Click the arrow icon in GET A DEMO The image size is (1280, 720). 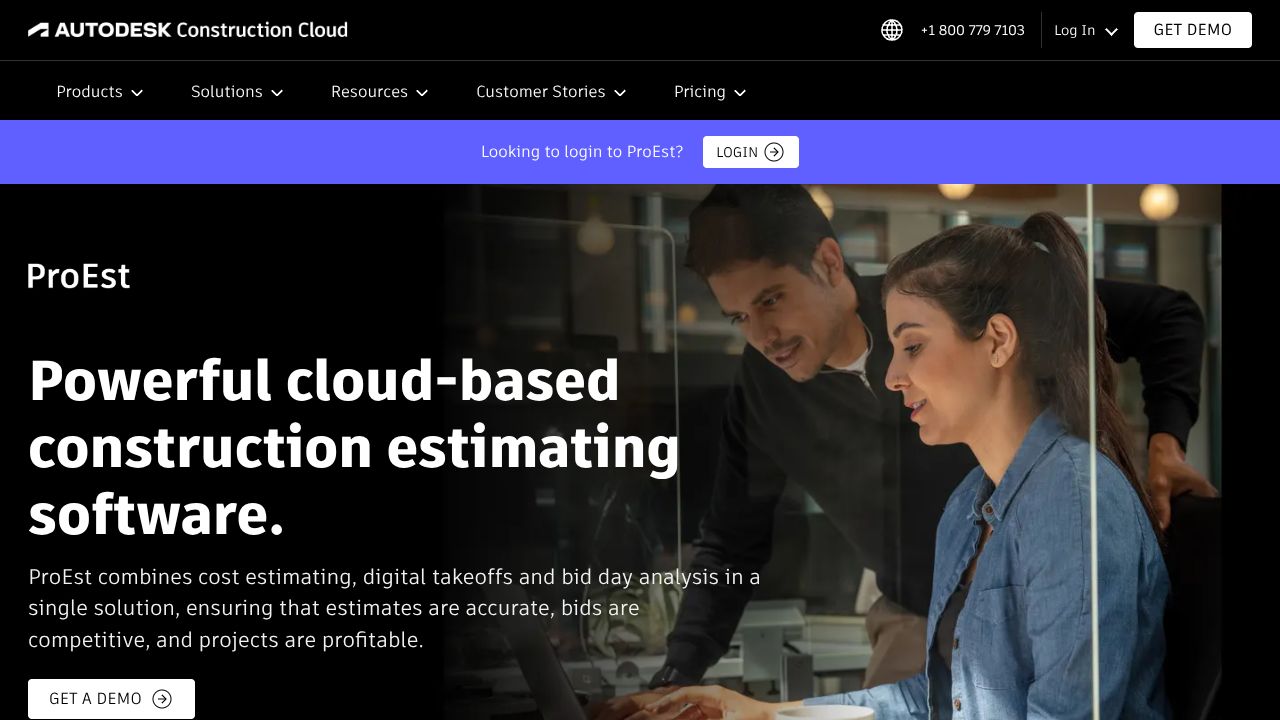[x=162, y=699]
